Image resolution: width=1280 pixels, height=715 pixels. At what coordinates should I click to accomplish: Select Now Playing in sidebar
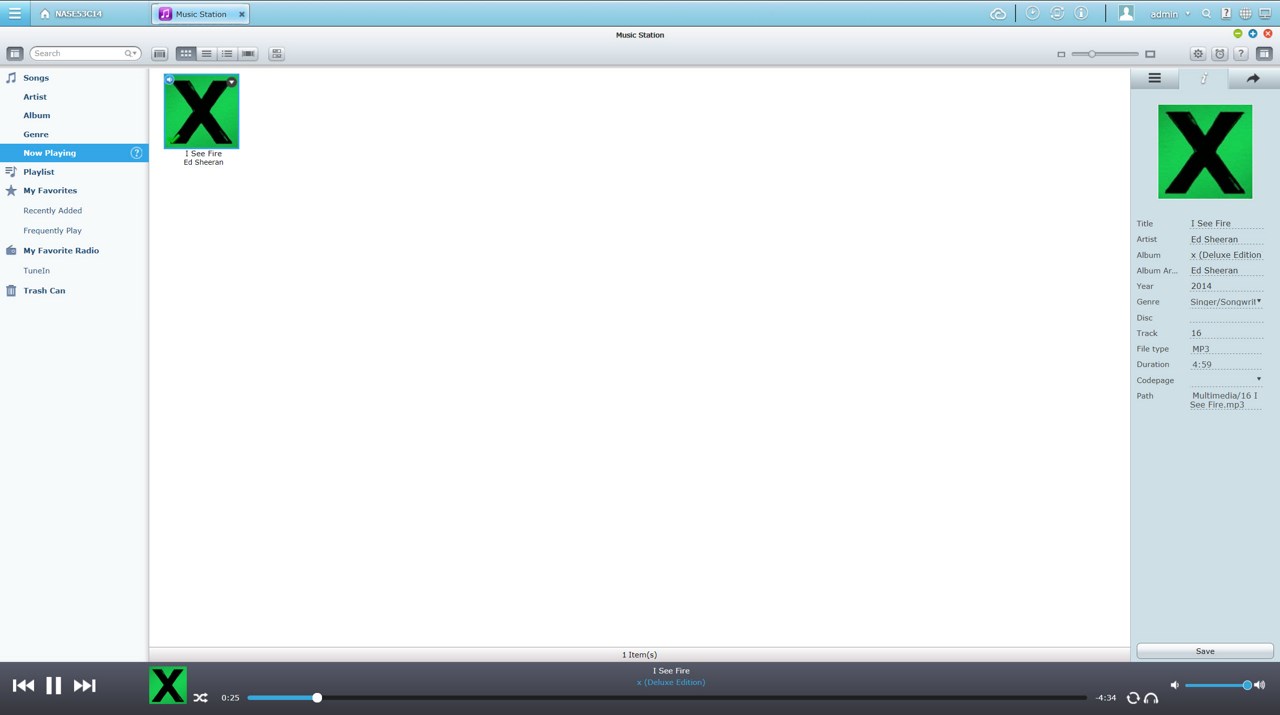pos(74,153)
